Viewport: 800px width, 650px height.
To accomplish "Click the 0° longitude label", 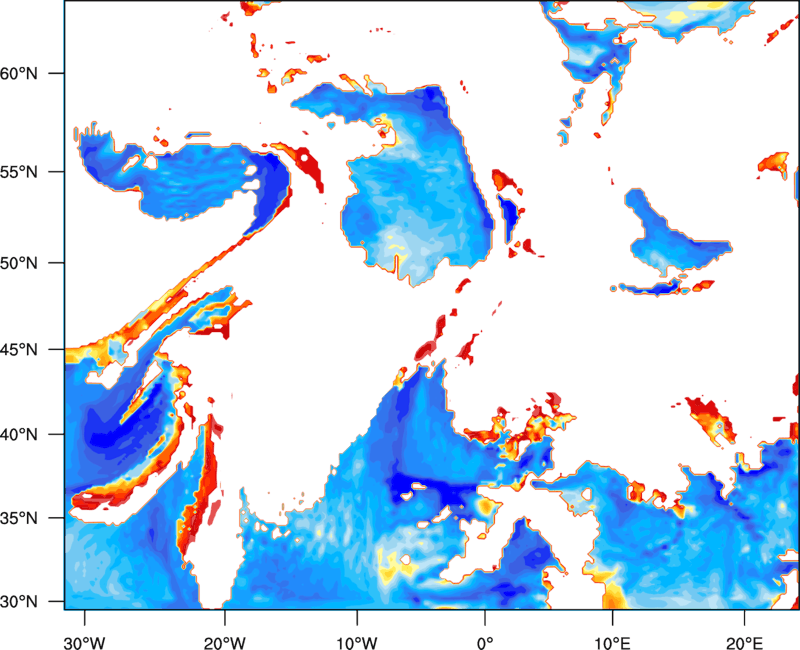I will pos(485,643).
